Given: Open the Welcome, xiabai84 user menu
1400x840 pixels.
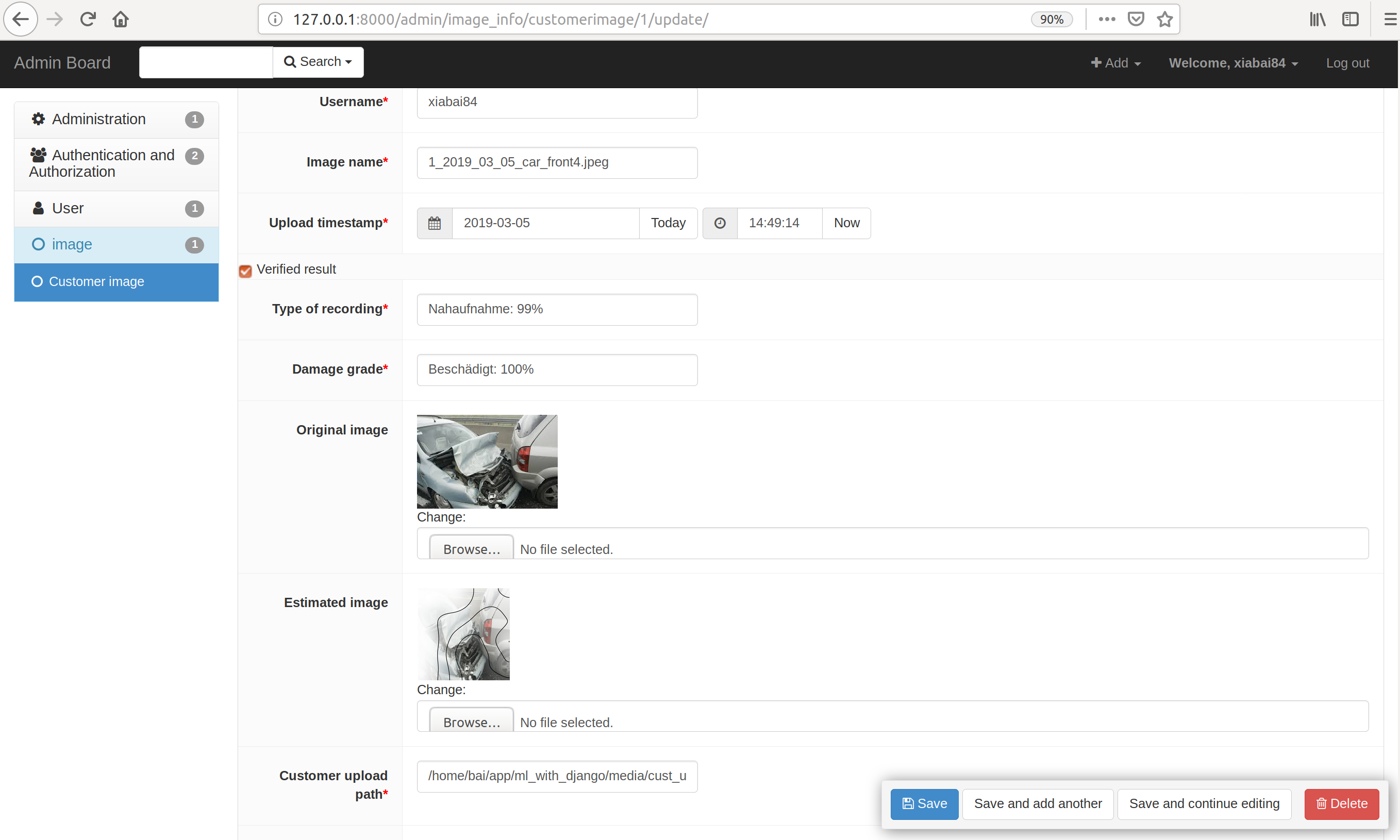Looking at the screenshot, I should click(1233, 63).
